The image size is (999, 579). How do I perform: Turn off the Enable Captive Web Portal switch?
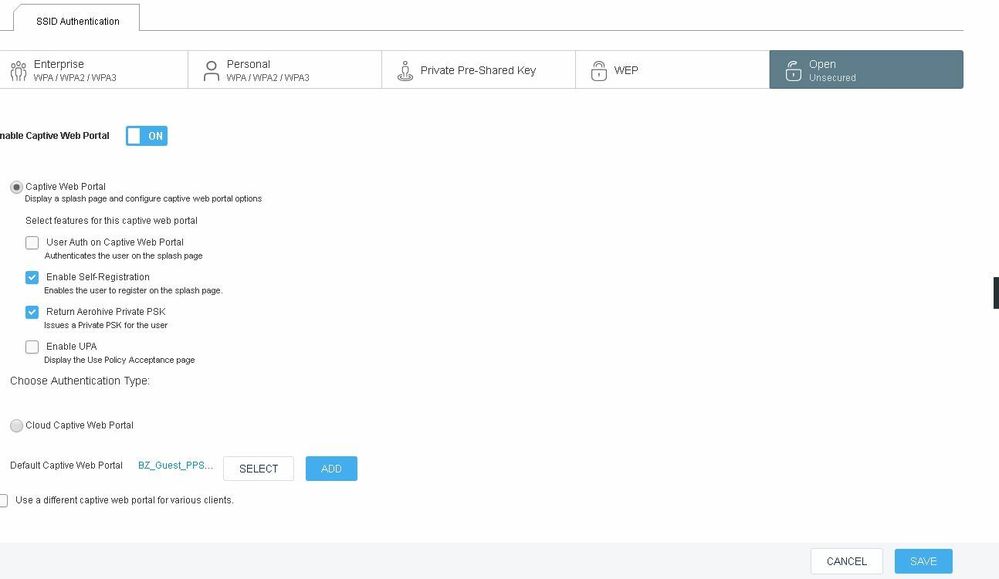[x=146, y=136]
